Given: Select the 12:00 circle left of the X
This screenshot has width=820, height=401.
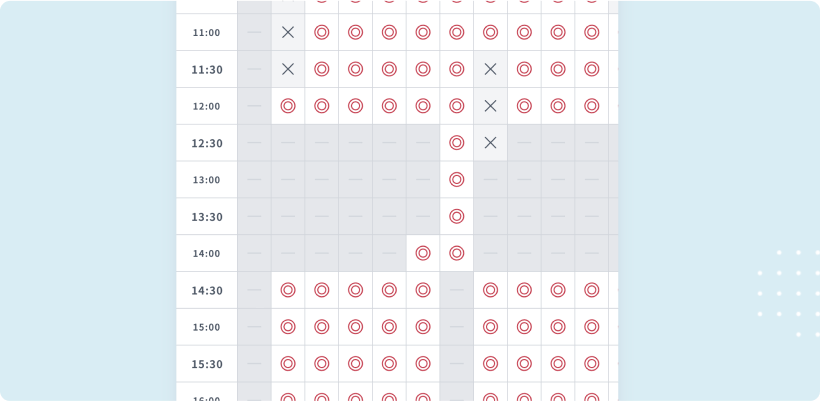Looking at the screenshot, I should click(x=457, y=106).
